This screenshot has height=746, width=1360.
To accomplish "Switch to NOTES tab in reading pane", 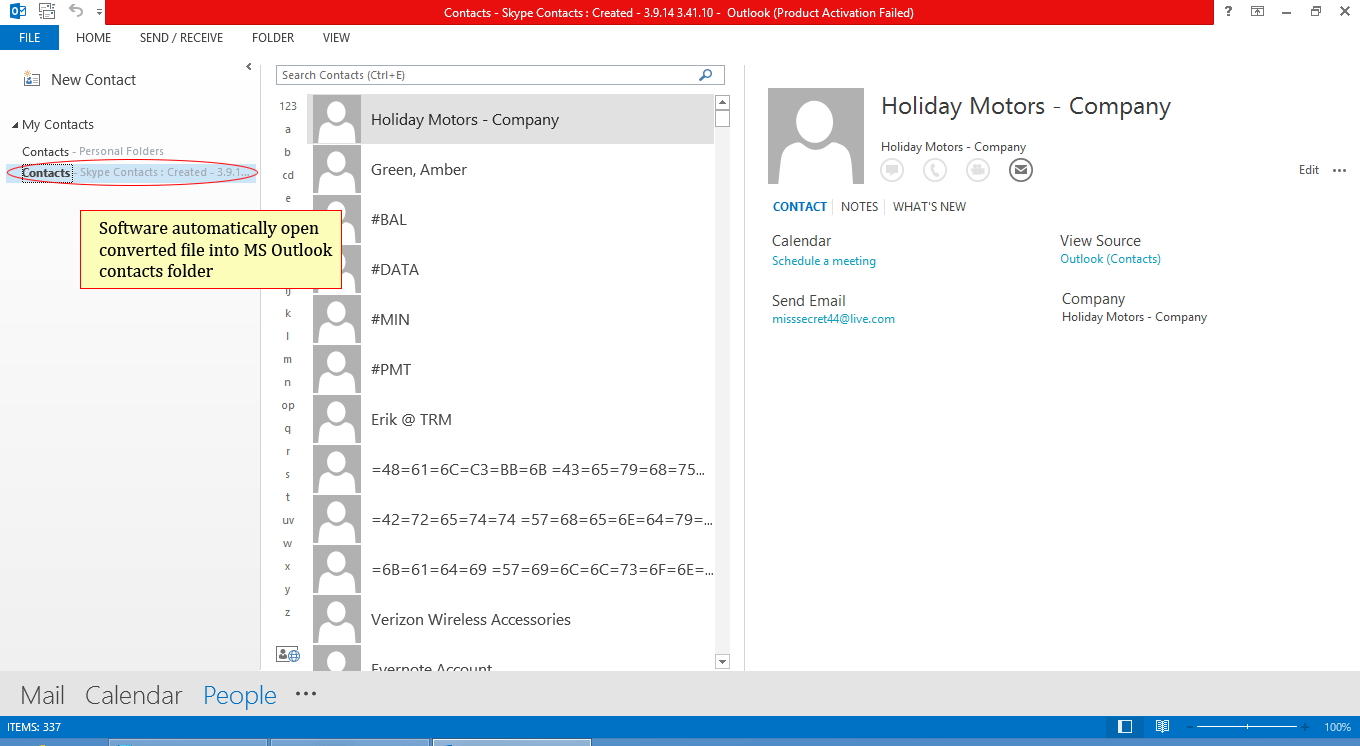I will (x=859, y=207).
